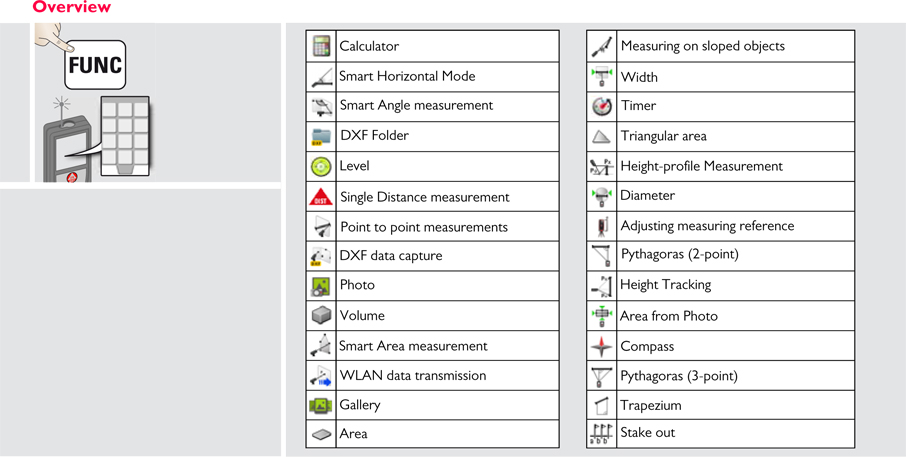Select the Pythagoras (3-point) label
906x457 pixels.
tap(679, 376)
